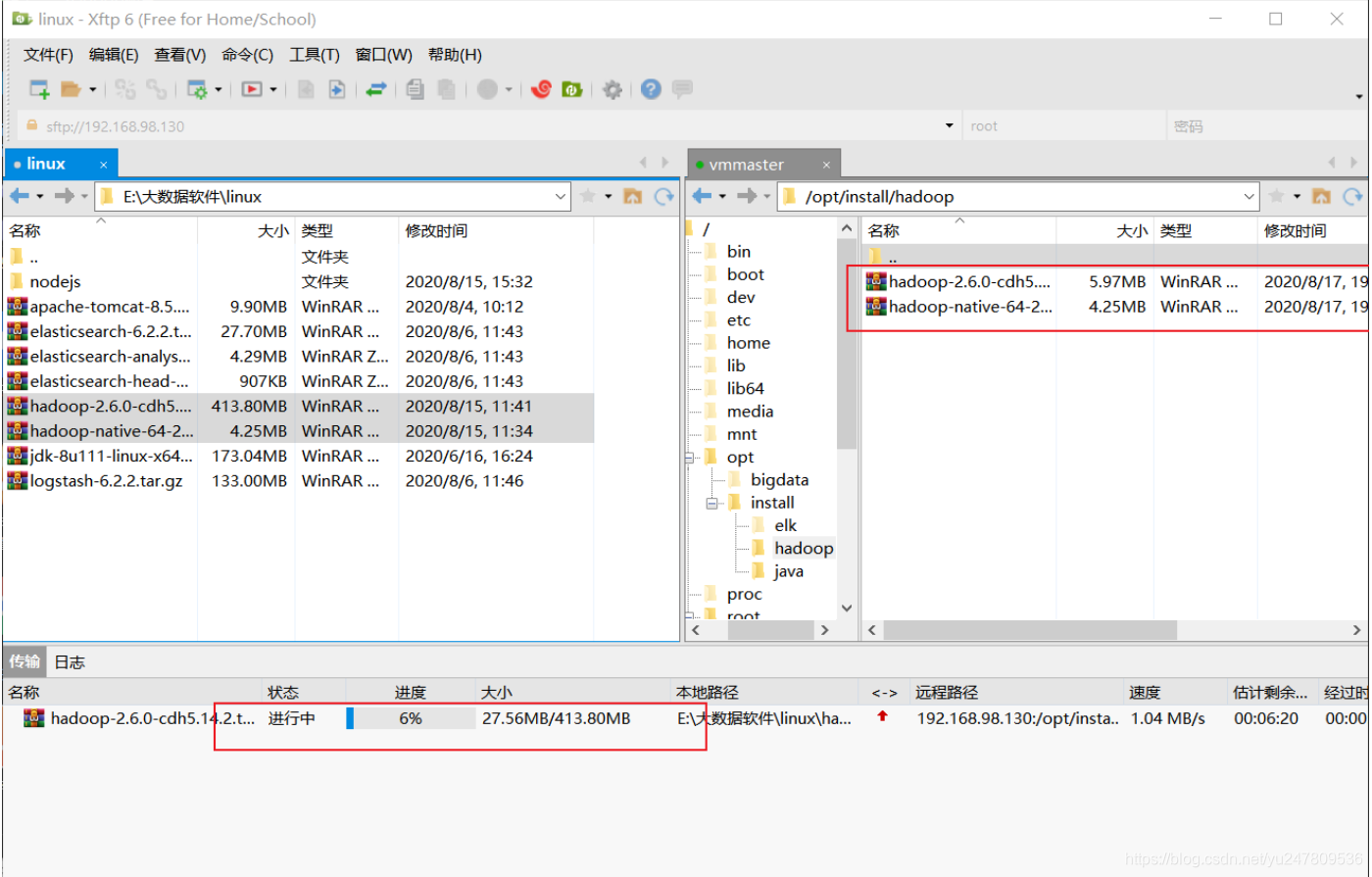Switch to the 传输 transfers tab
The width and height of the screenshot is (1372, 877).
point(24,662)
